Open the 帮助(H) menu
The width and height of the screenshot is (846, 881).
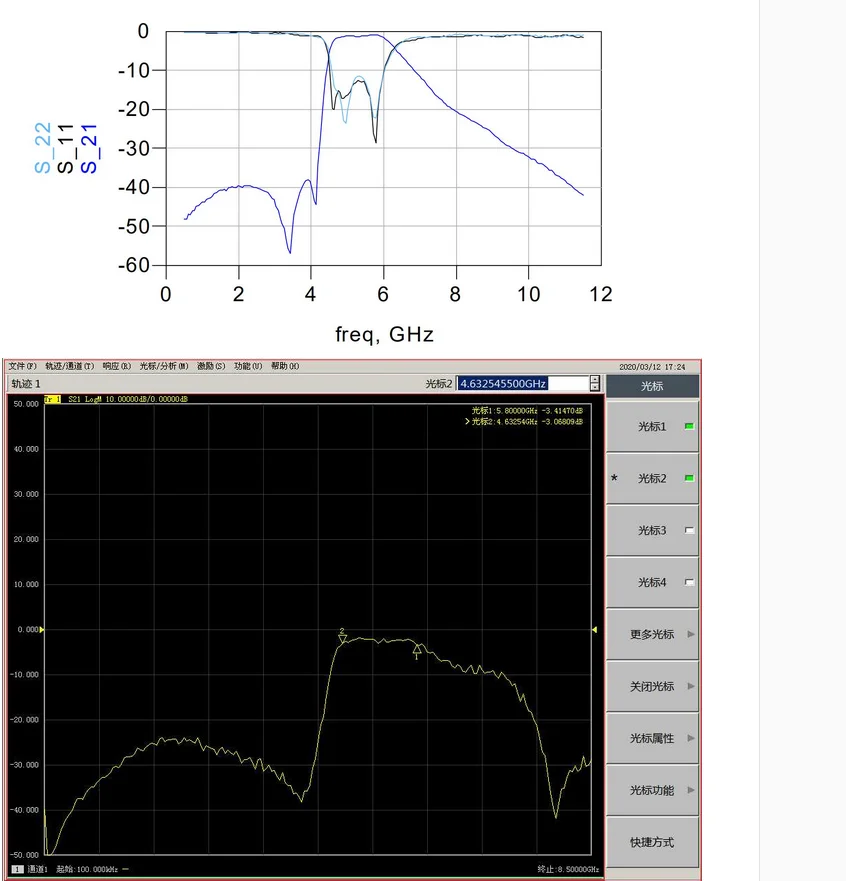pos(285,366)
